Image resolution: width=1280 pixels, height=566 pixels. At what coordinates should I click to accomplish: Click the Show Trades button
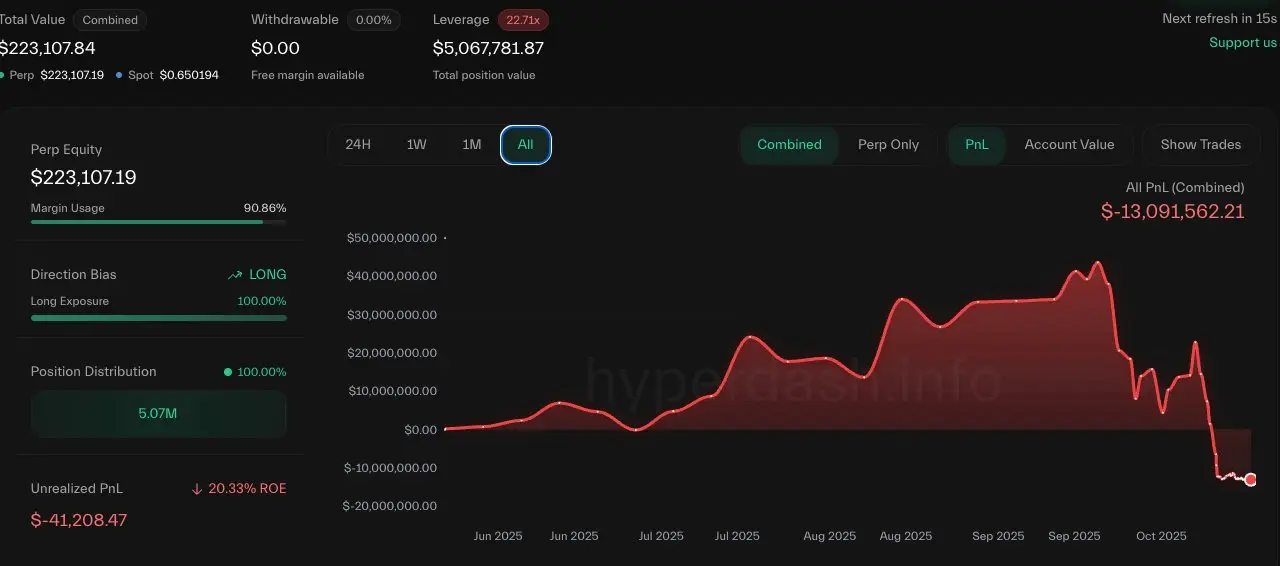[x=1201, y=144]
